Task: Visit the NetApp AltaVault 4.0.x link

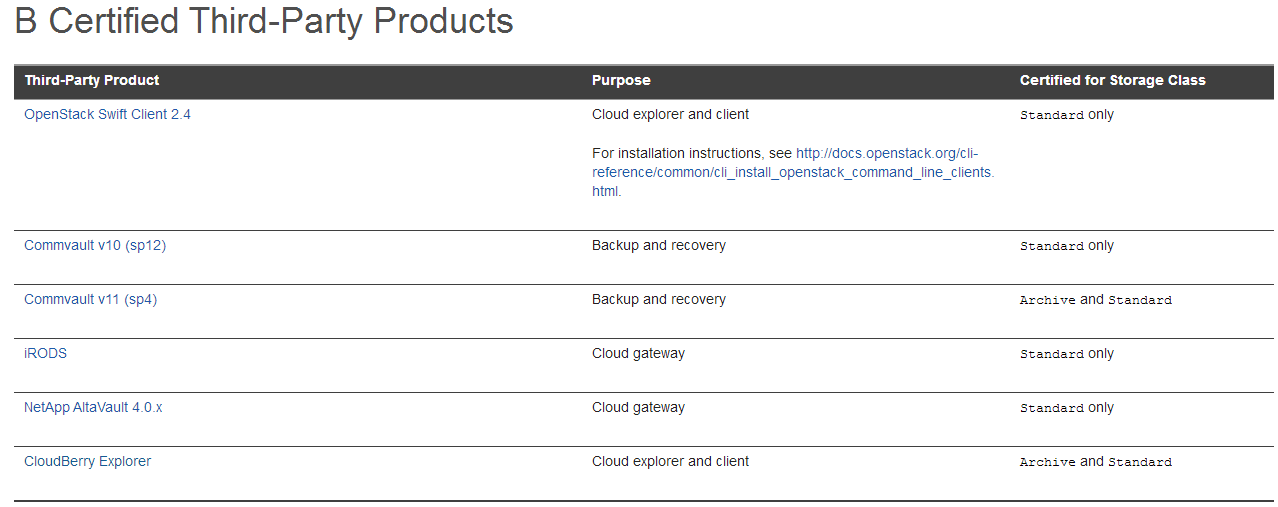Action: [x=93, y=407]
